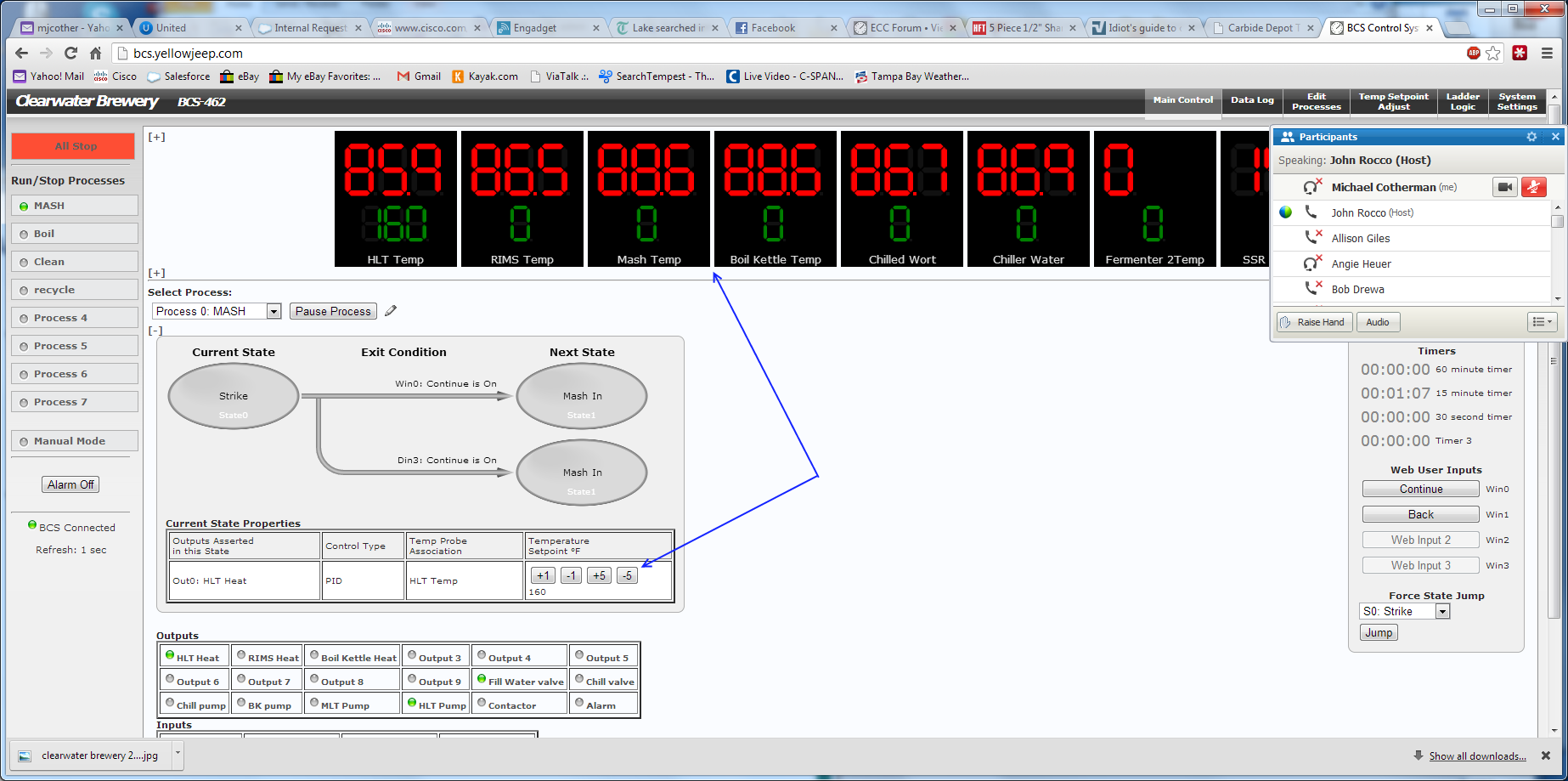Open the Temp Setpoint Adjust tab
The height and width of the screenshot is (781, 1568).
point(1393,101)
